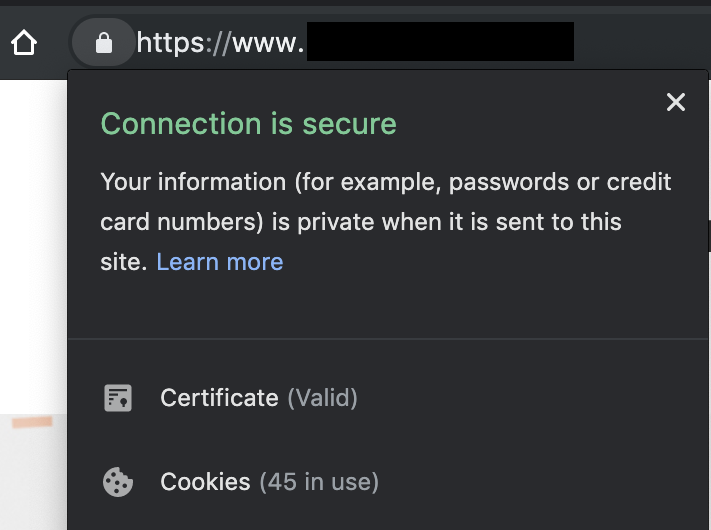
Task: Click the (Valid) certificate status text
Action: click(322, 398)
